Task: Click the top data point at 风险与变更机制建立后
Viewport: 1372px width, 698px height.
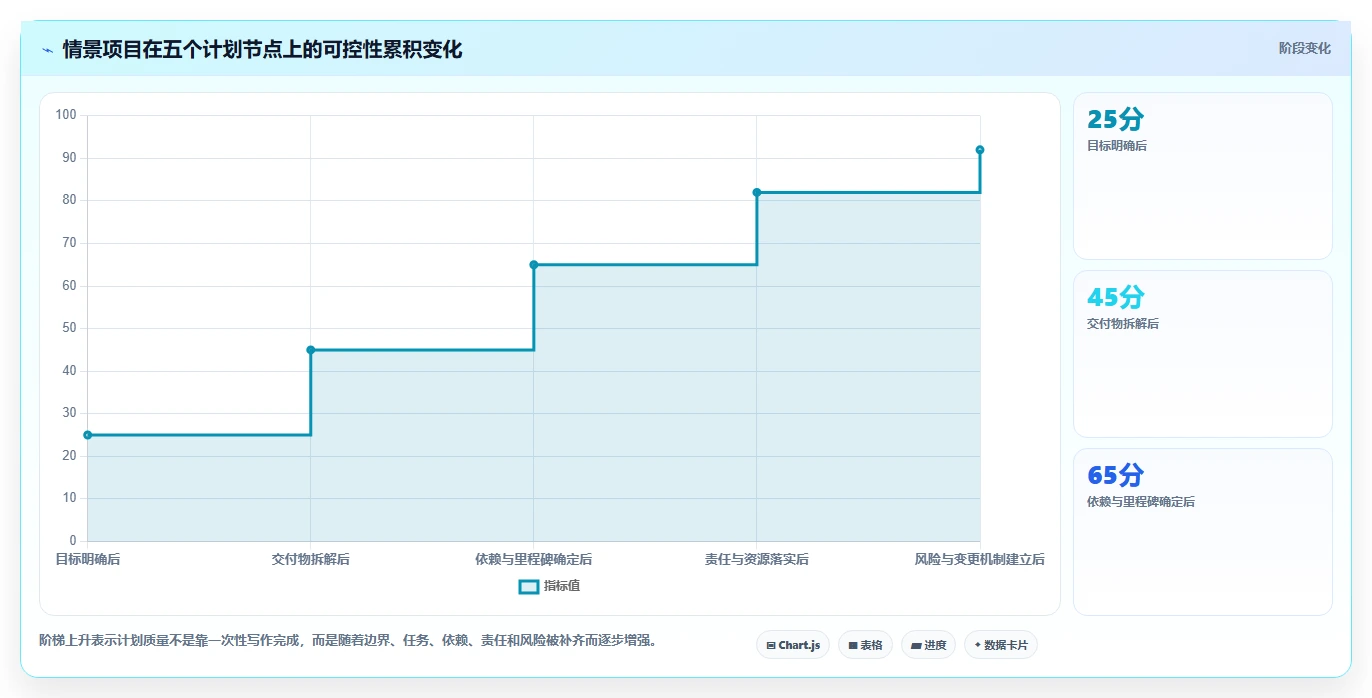Action: pyautogui.click(x=980, y=150)
